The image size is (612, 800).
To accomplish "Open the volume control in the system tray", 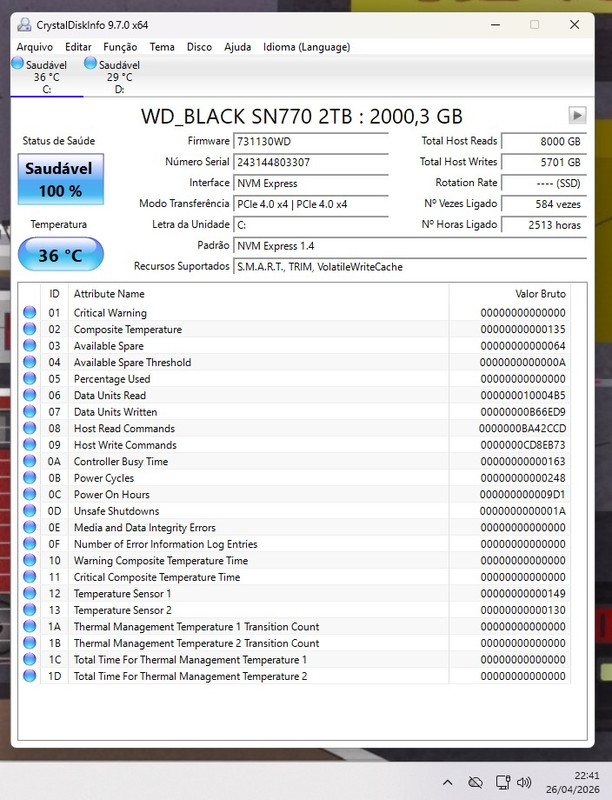I will click(x=524, y=782).
